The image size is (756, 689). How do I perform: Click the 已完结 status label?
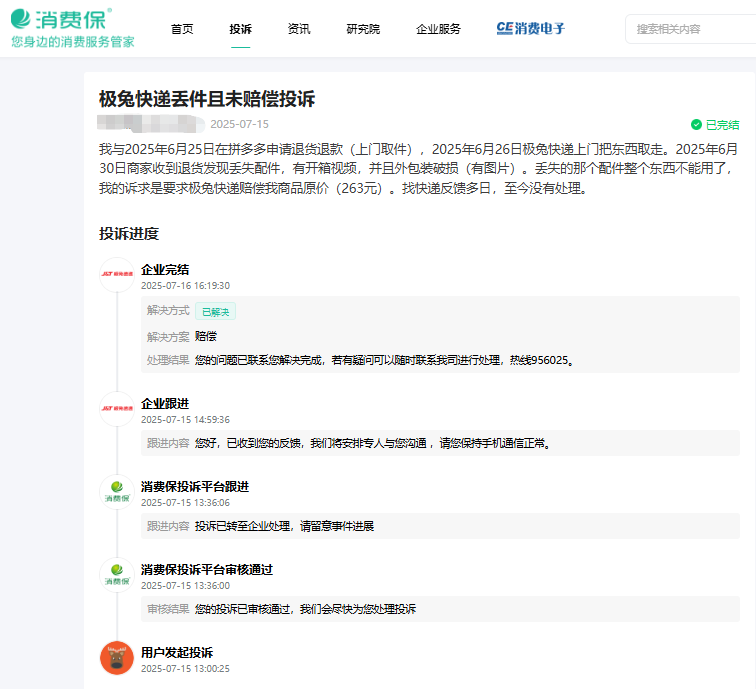(722, 125)
